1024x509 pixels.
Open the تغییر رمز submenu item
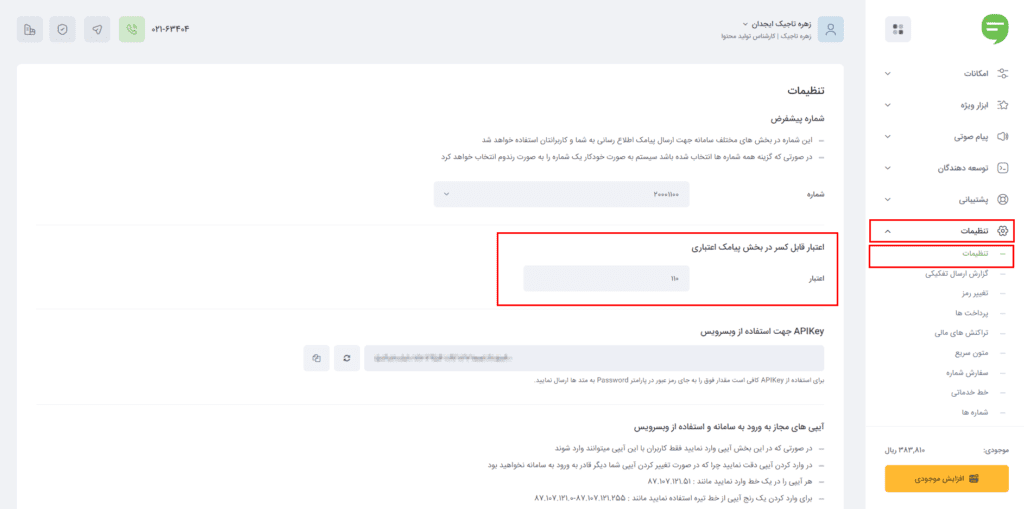point(973,293)
